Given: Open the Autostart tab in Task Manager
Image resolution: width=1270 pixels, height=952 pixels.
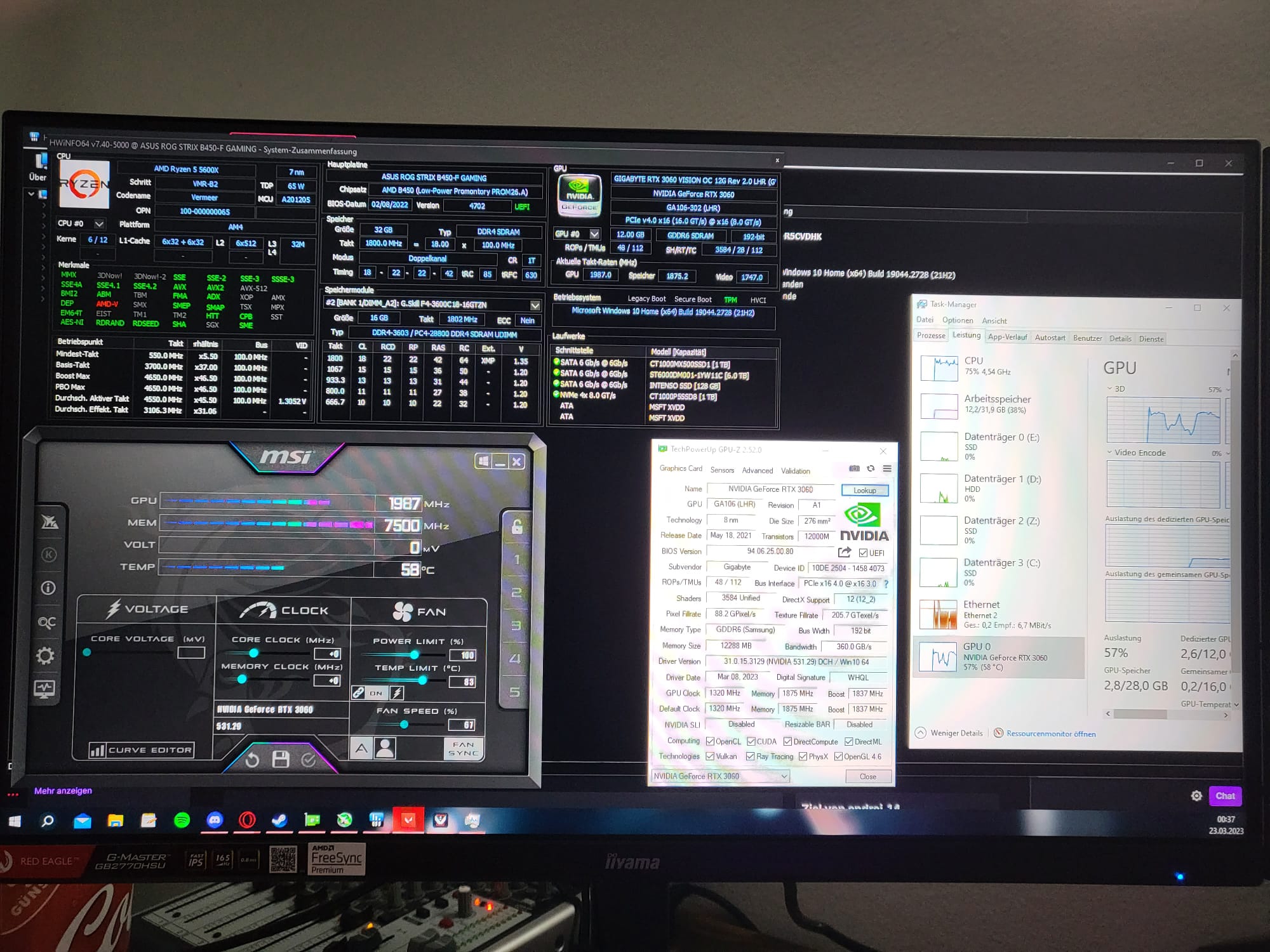Looking at the screenshot, I should tap(1050, 338).
